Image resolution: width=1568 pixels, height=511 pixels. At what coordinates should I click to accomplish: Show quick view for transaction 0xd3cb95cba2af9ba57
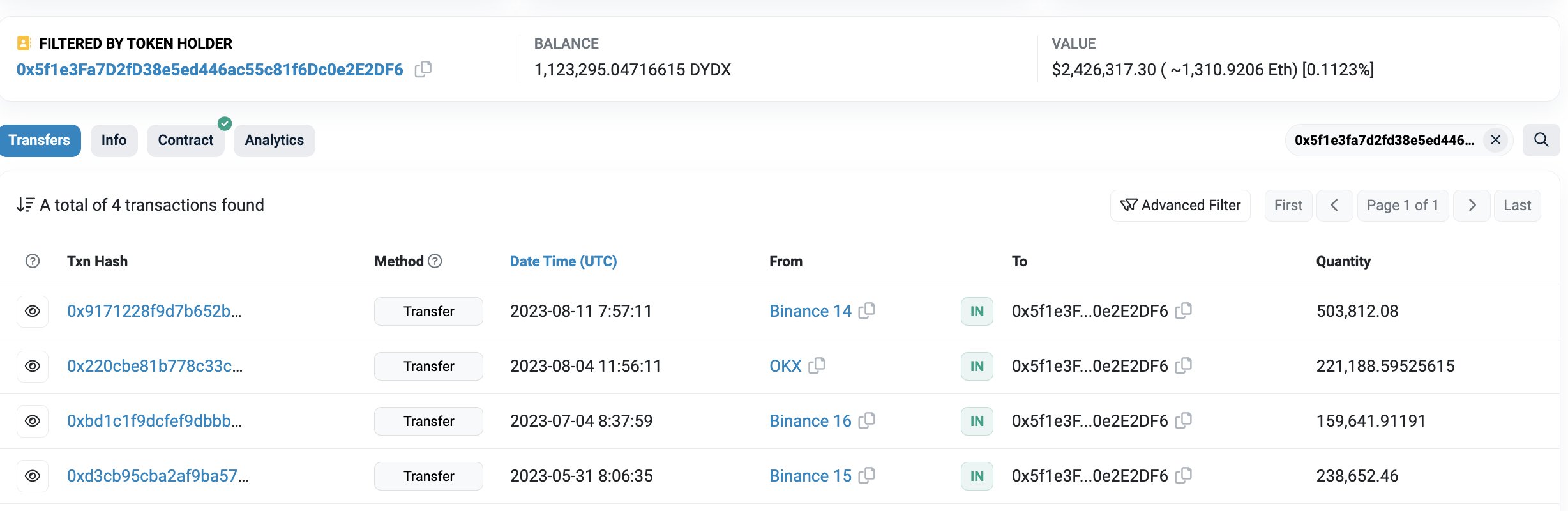pos(33,476)
